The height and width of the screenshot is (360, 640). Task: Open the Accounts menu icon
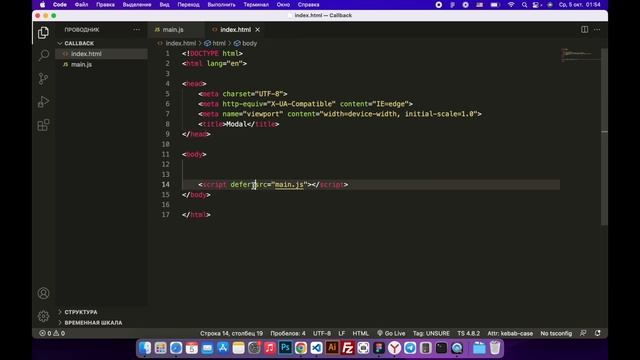[x=43, y=293]
